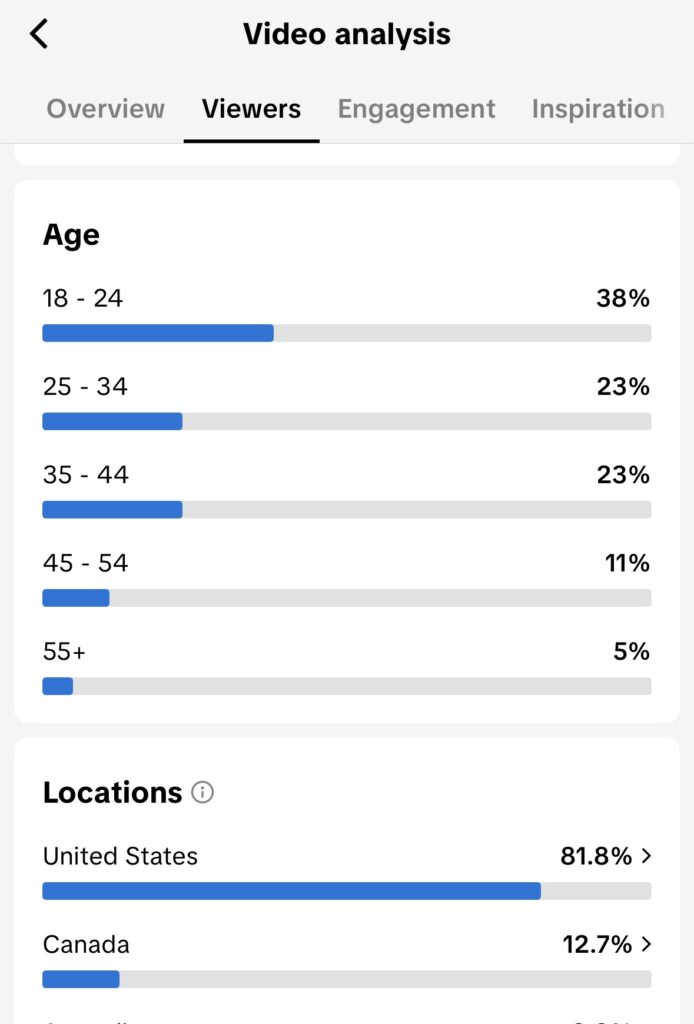Open the Engagement tab
The width and height of the screenshot is (694, 1024).
(416, 109)
